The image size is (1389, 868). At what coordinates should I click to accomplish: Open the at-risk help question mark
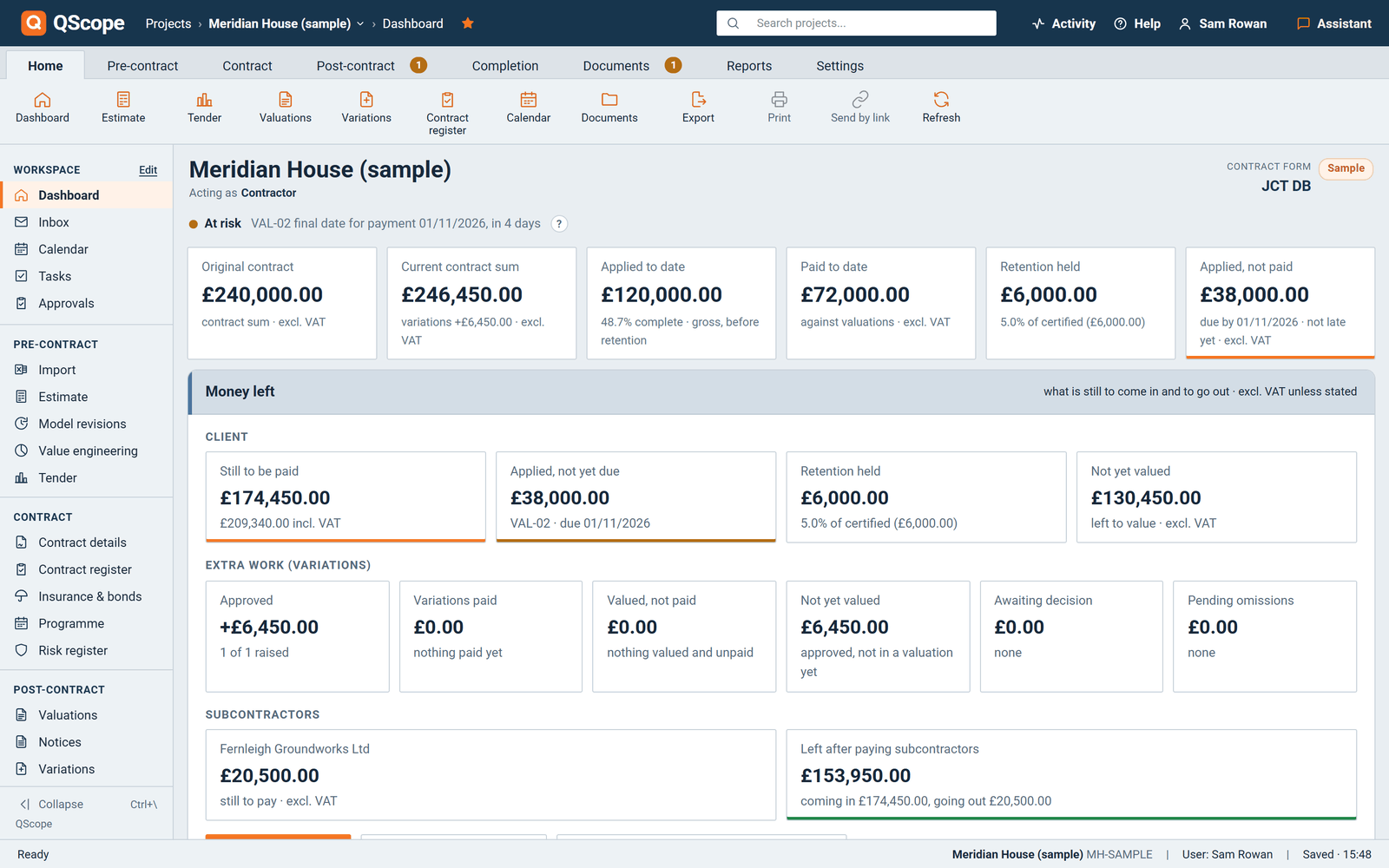[x=560, y=224]
